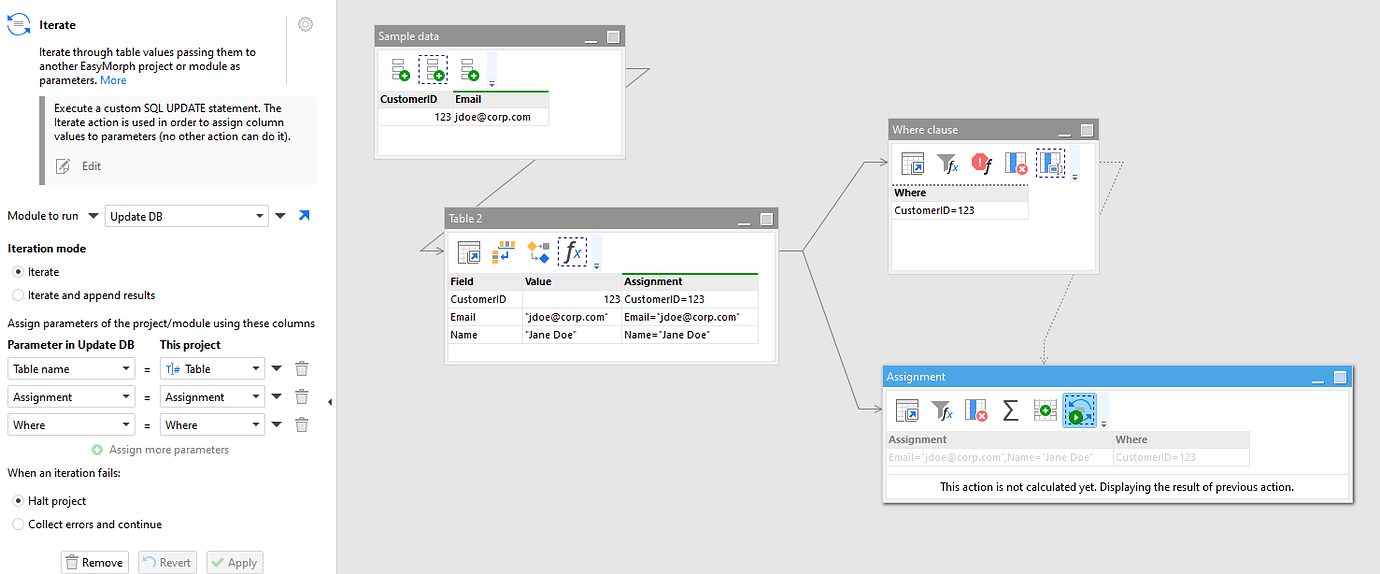This screenshot has width=1380, height=574.
Task: Select Iterate and append results option
Action: pos(18,295)
